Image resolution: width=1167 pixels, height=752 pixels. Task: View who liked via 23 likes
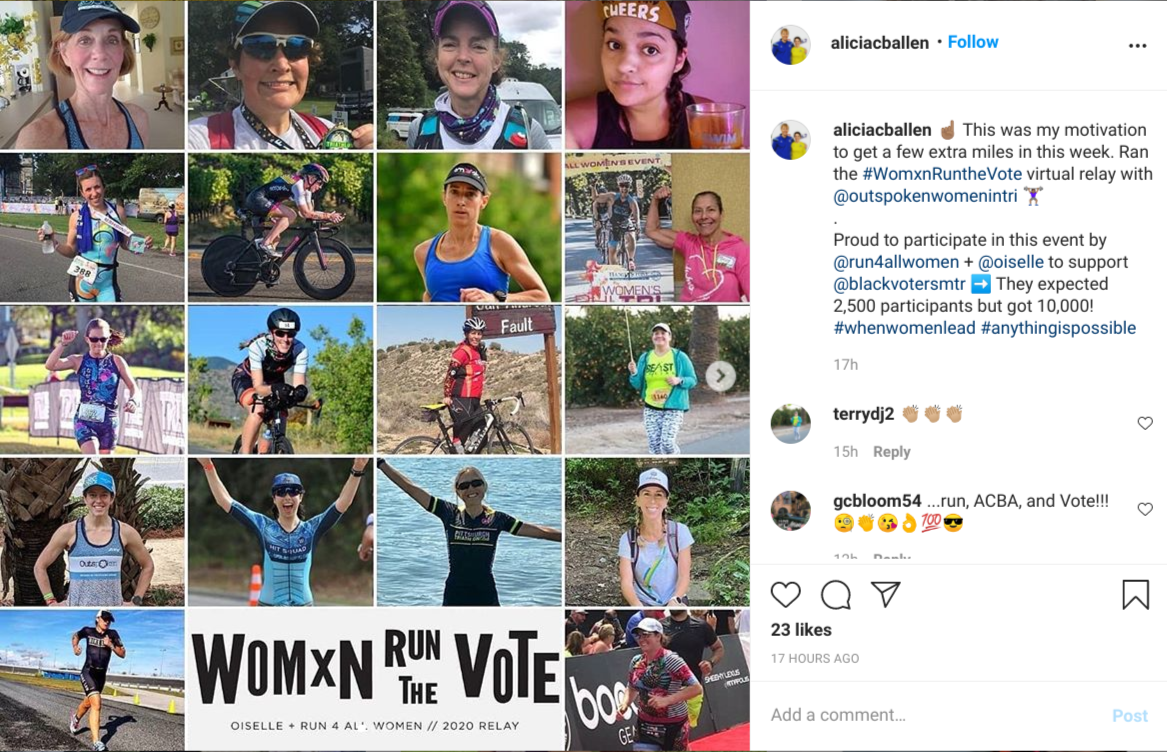801,630
